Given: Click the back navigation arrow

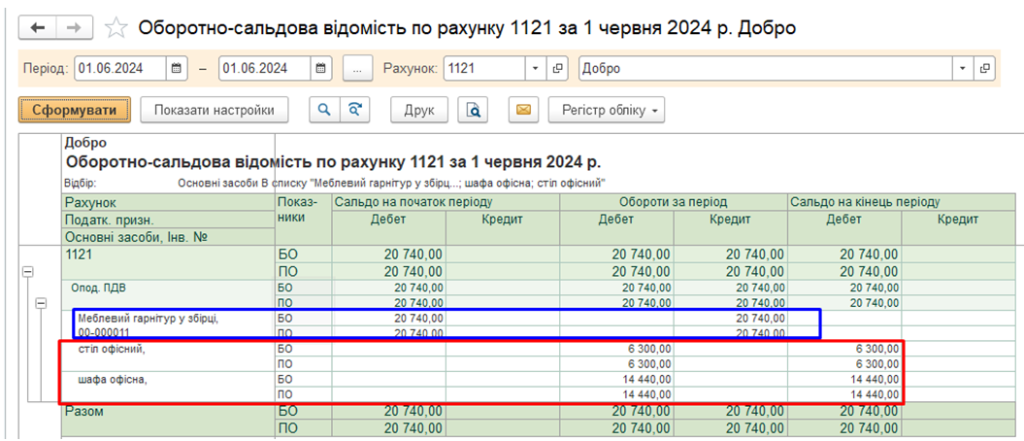Looking at the screenshot, I should 38,27.
